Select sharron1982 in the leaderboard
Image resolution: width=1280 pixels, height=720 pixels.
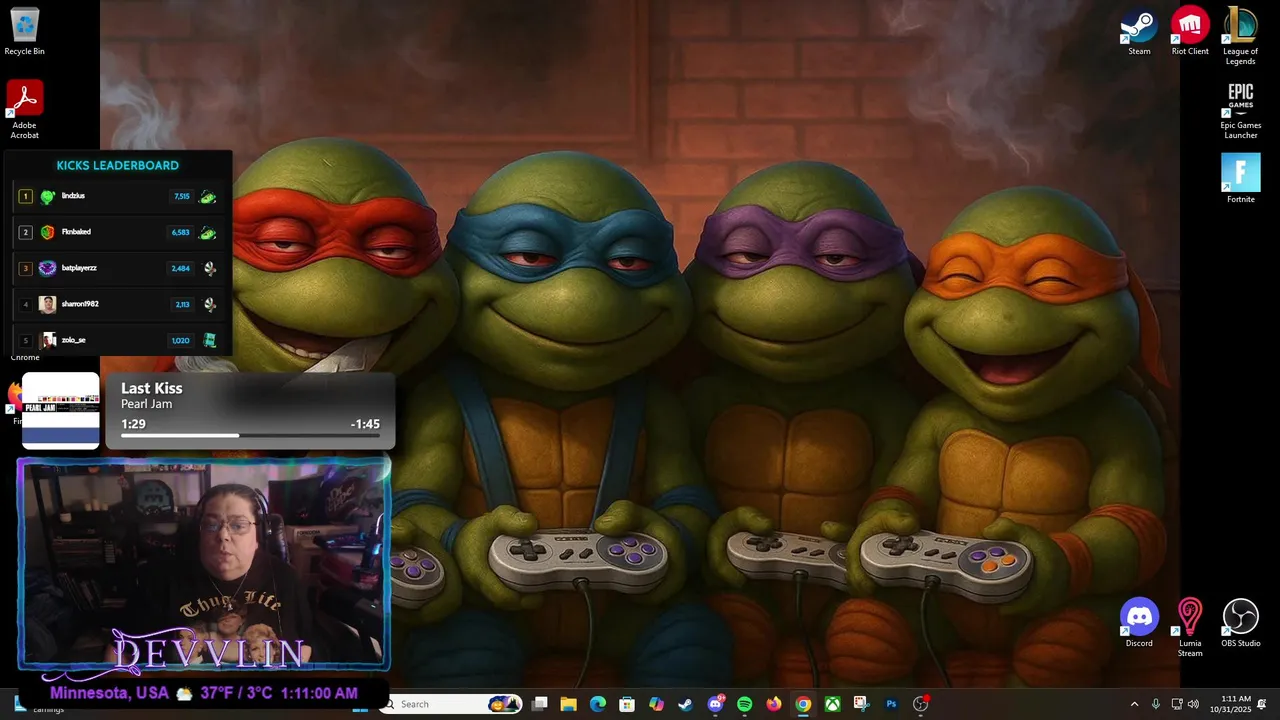(x=80, y=304)
